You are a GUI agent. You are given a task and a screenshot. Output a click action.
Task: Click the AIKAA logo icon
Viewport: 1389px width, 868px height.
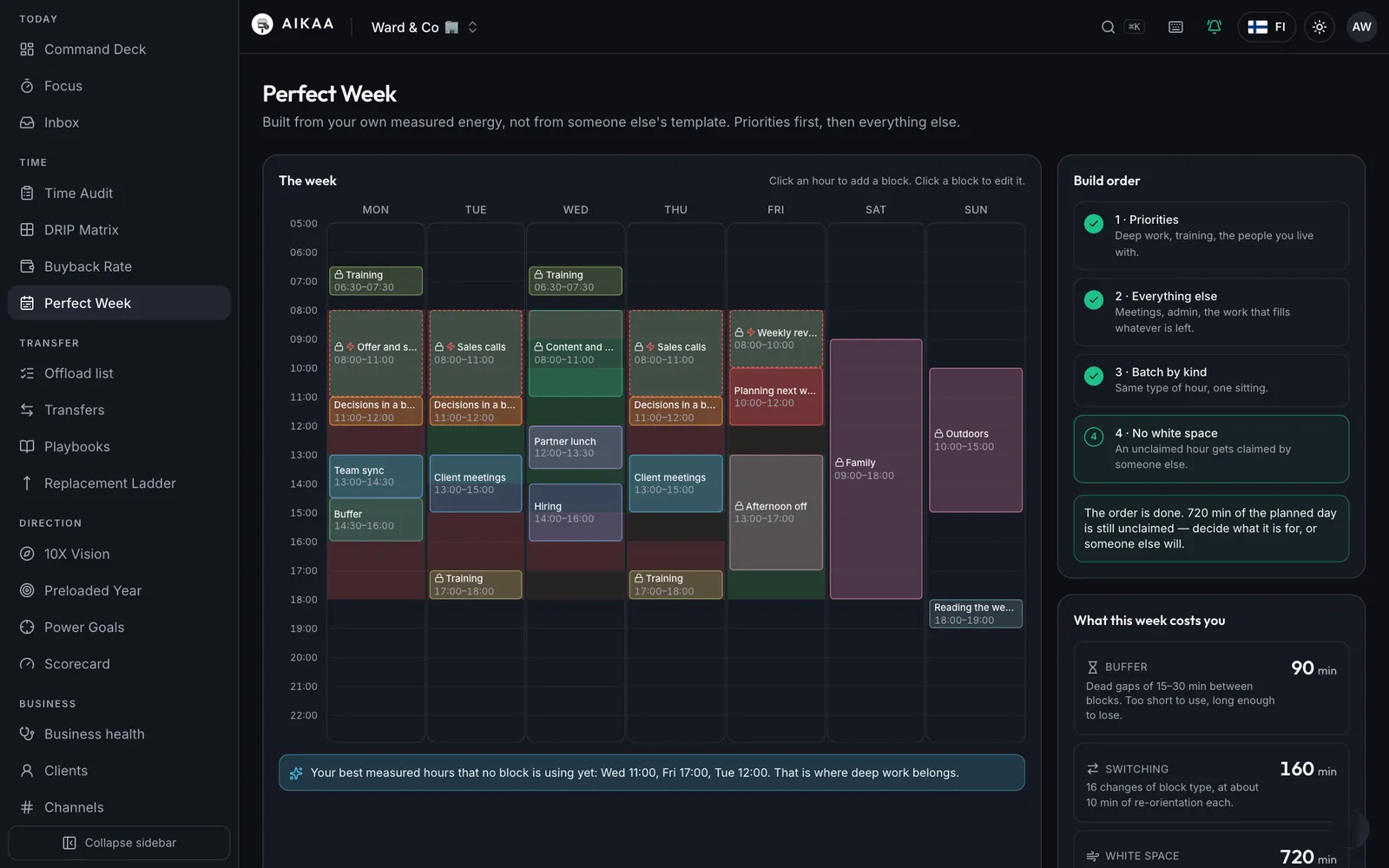[262, 24]
